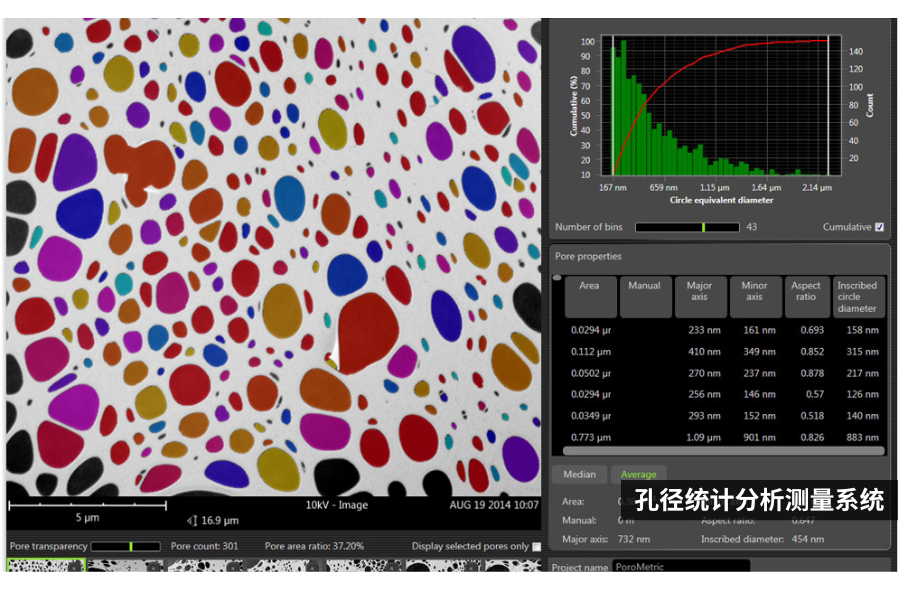Toggle the Cumulative checkbox
The height and width of the screenshot is (591, 898).
click(879, 227)
